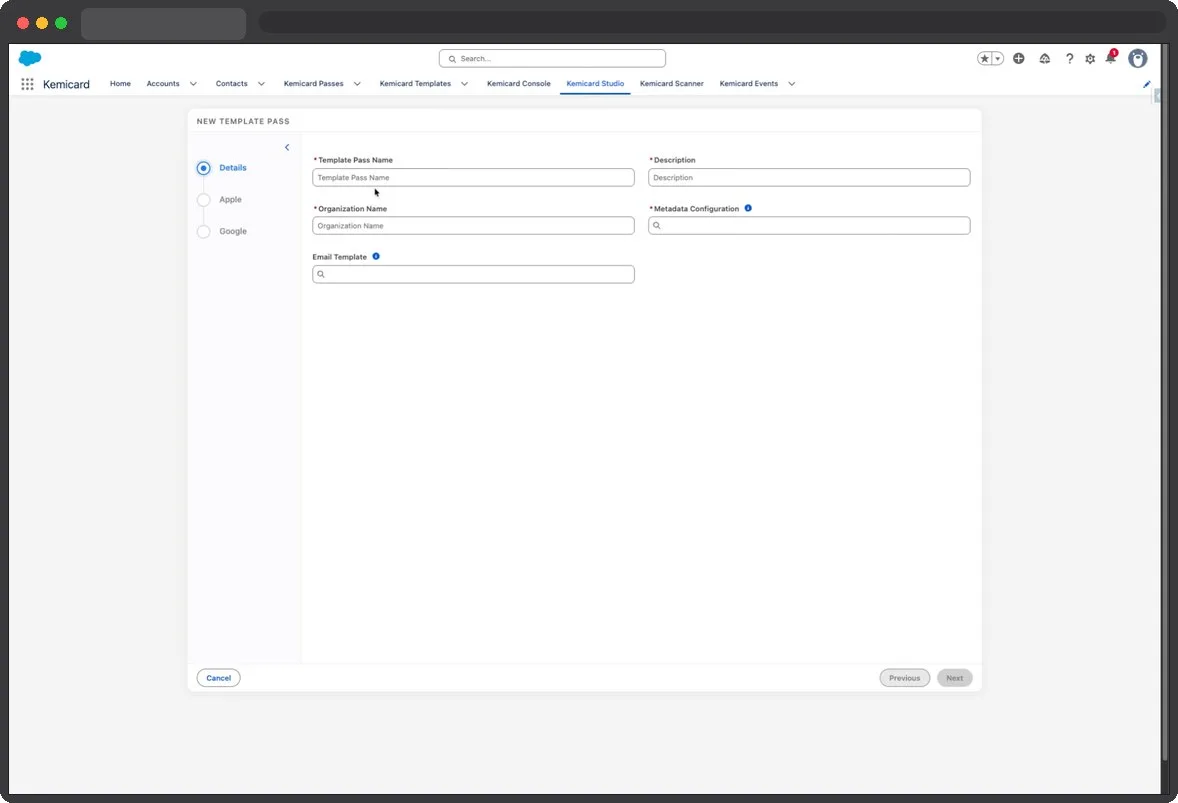The image size is (1178, 803).
Task: Click the Details step label
Action: click(233, 168)
